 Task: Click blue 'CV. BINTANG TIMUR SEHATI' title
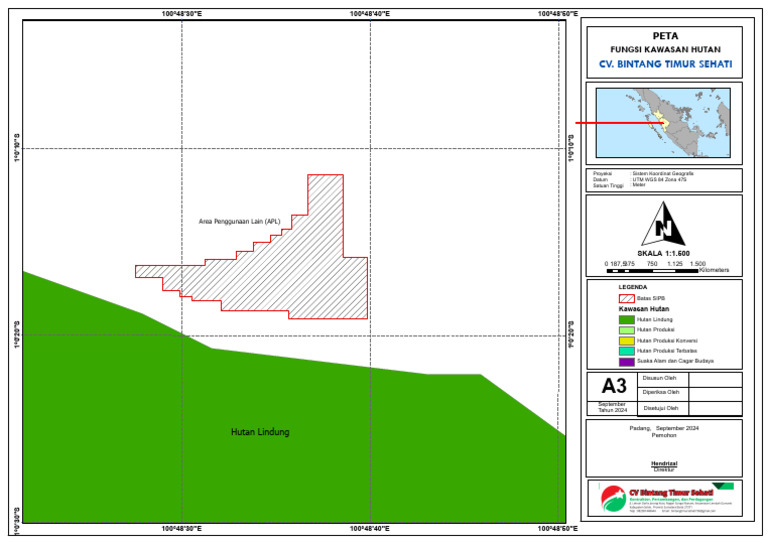point(665,64)
